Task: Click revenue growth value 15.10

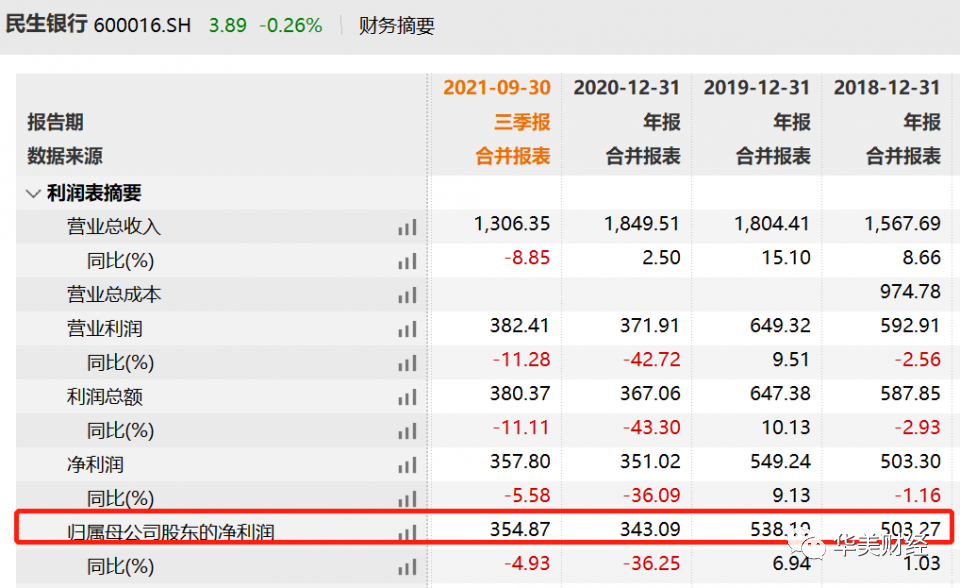Action: (786, 257)
